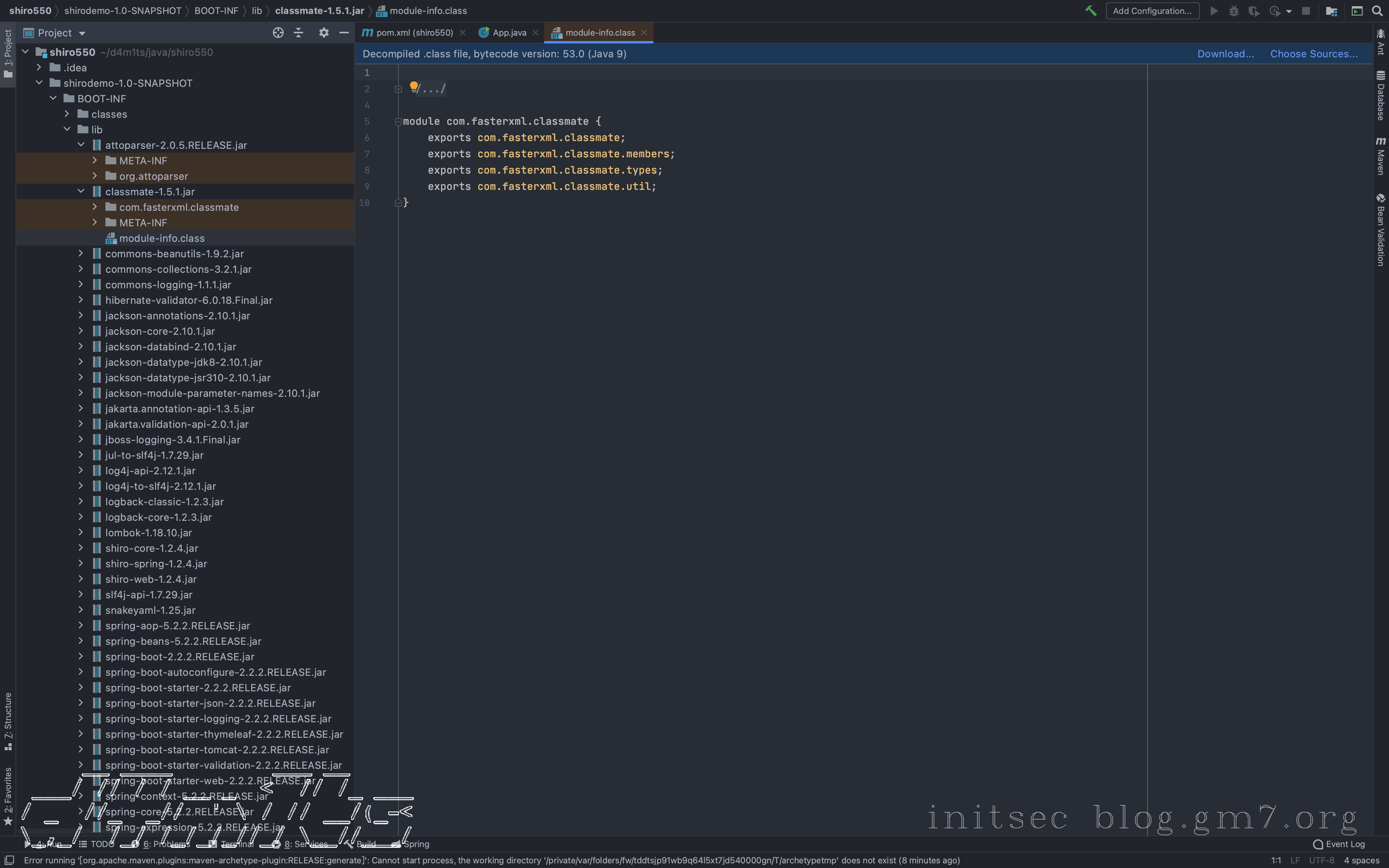Collapse the classmate-1.5.1.jar node
This screenshot has width=1389, height=868.
[81, 191]
